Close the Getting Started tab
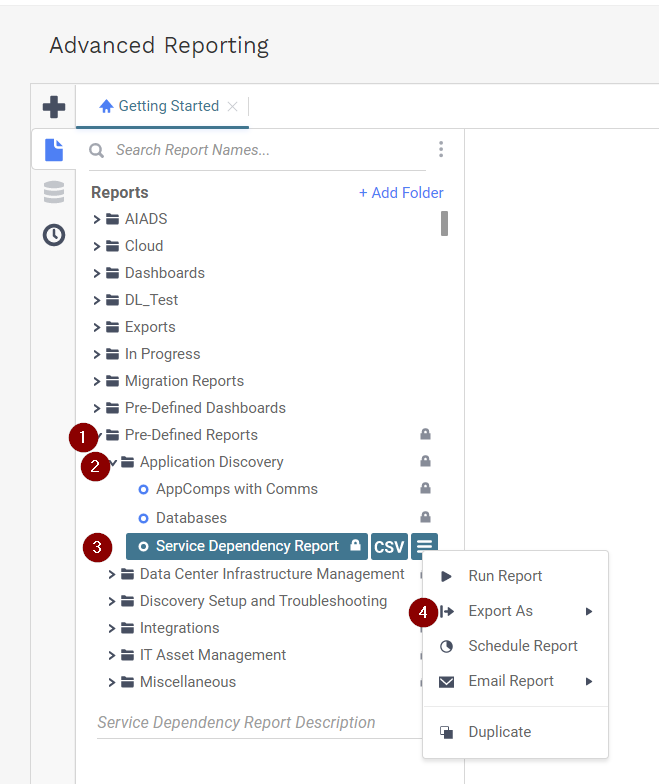This screenshot has width=659, height=784. pos(233,106)
